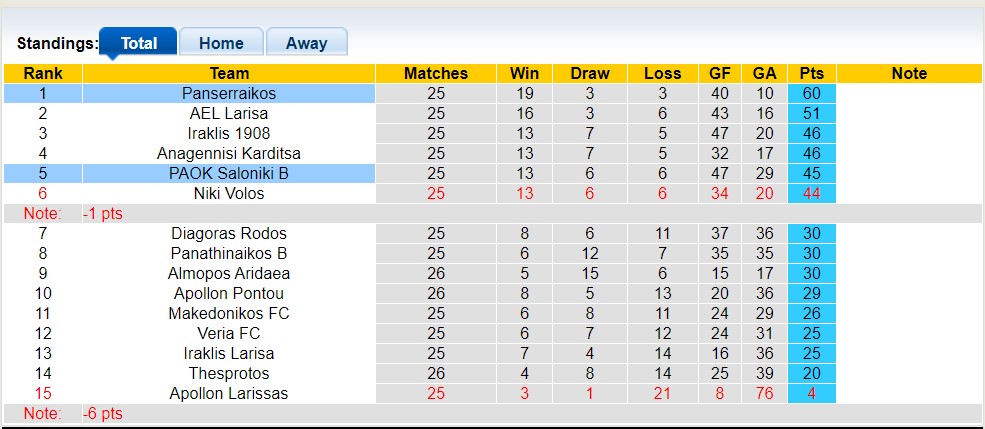The width and height of the screenshot is (985, 429).
Task: Click the Pts column header
Action: pyautogui.click(x=811, y=73)
